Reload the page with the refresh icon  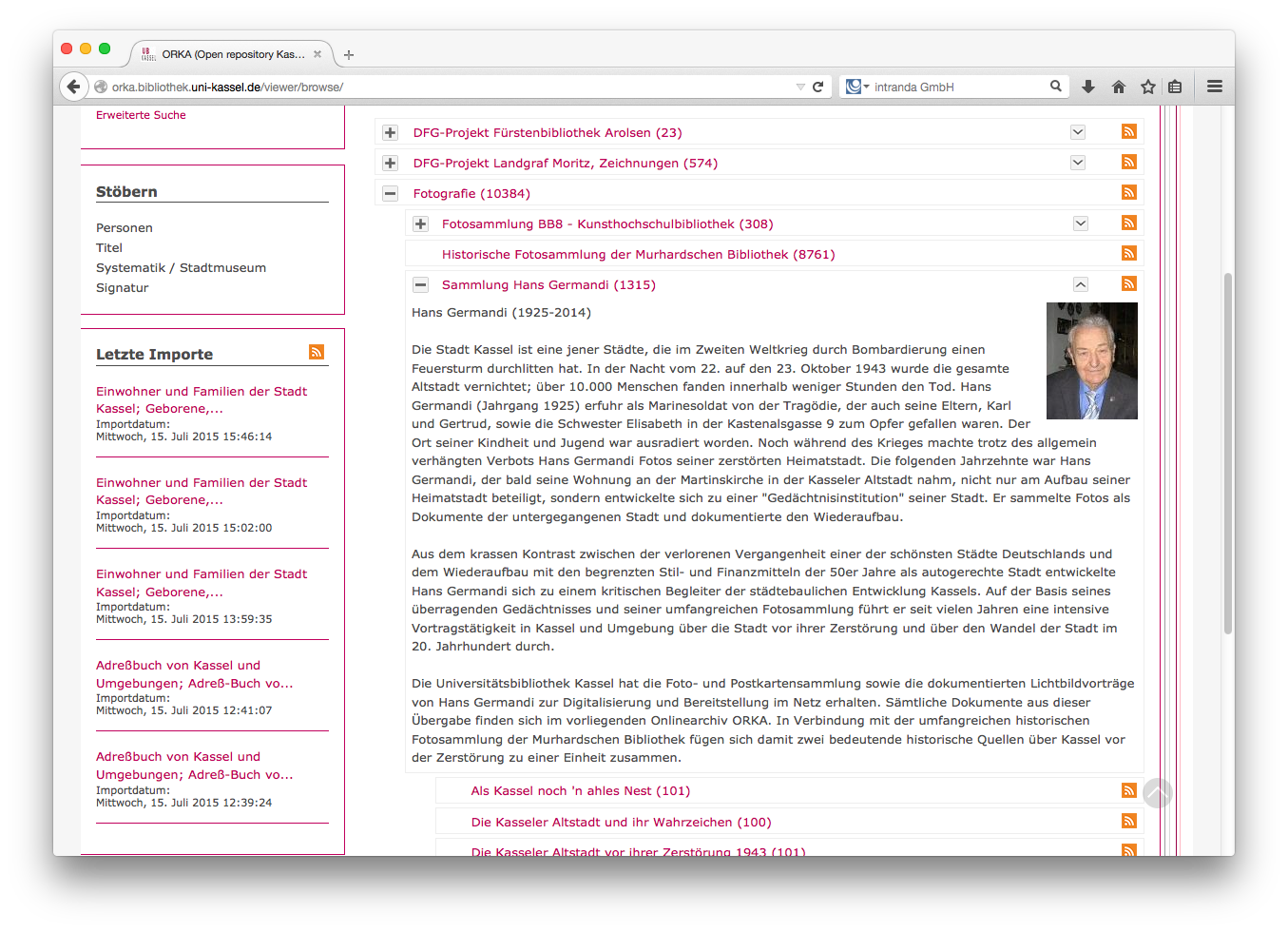click(x=817, y=87)
